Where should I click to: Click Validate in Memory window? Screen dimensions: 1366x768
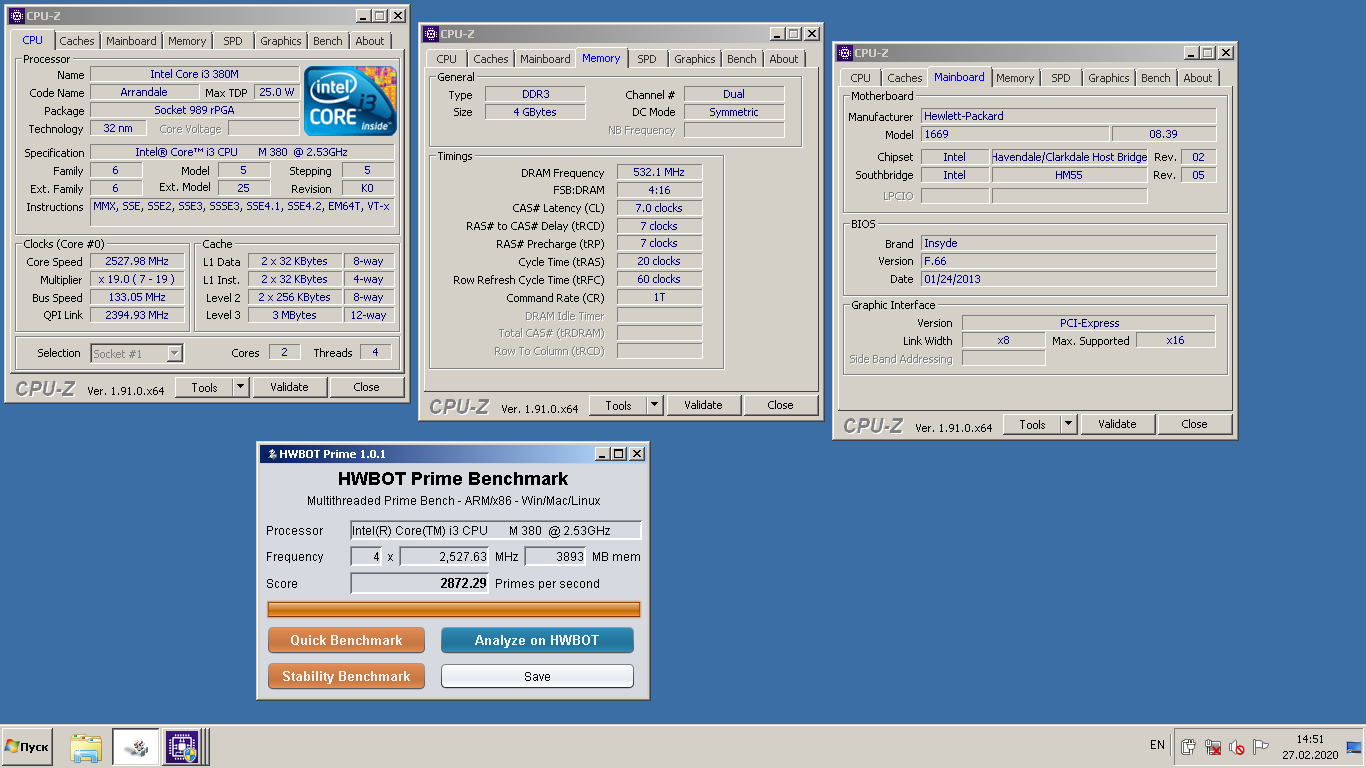click(x=703, y=405)
